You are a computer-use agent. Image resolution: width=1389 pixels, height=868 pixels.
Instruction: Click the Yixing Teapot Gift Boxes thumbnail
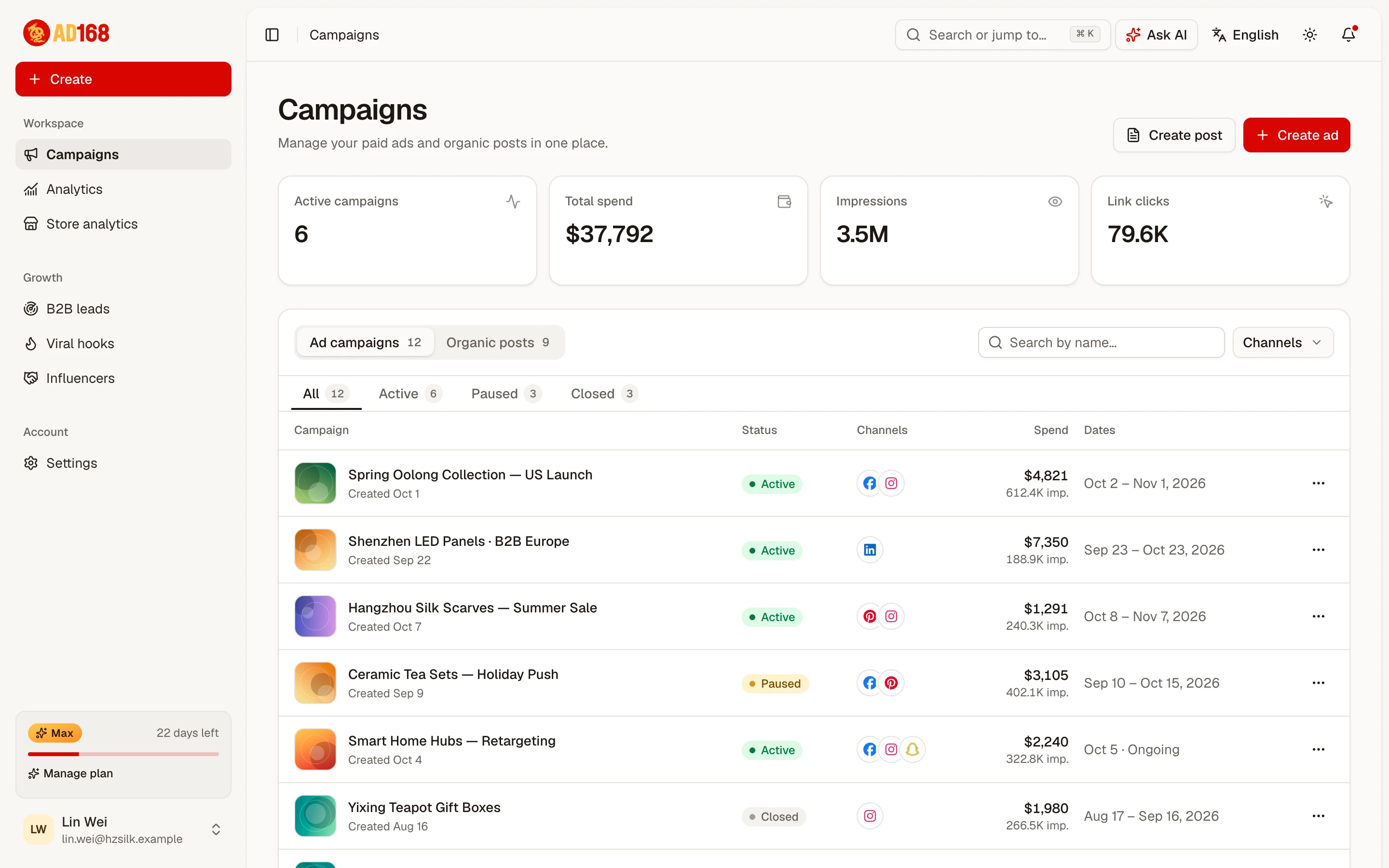click(315, 816)
